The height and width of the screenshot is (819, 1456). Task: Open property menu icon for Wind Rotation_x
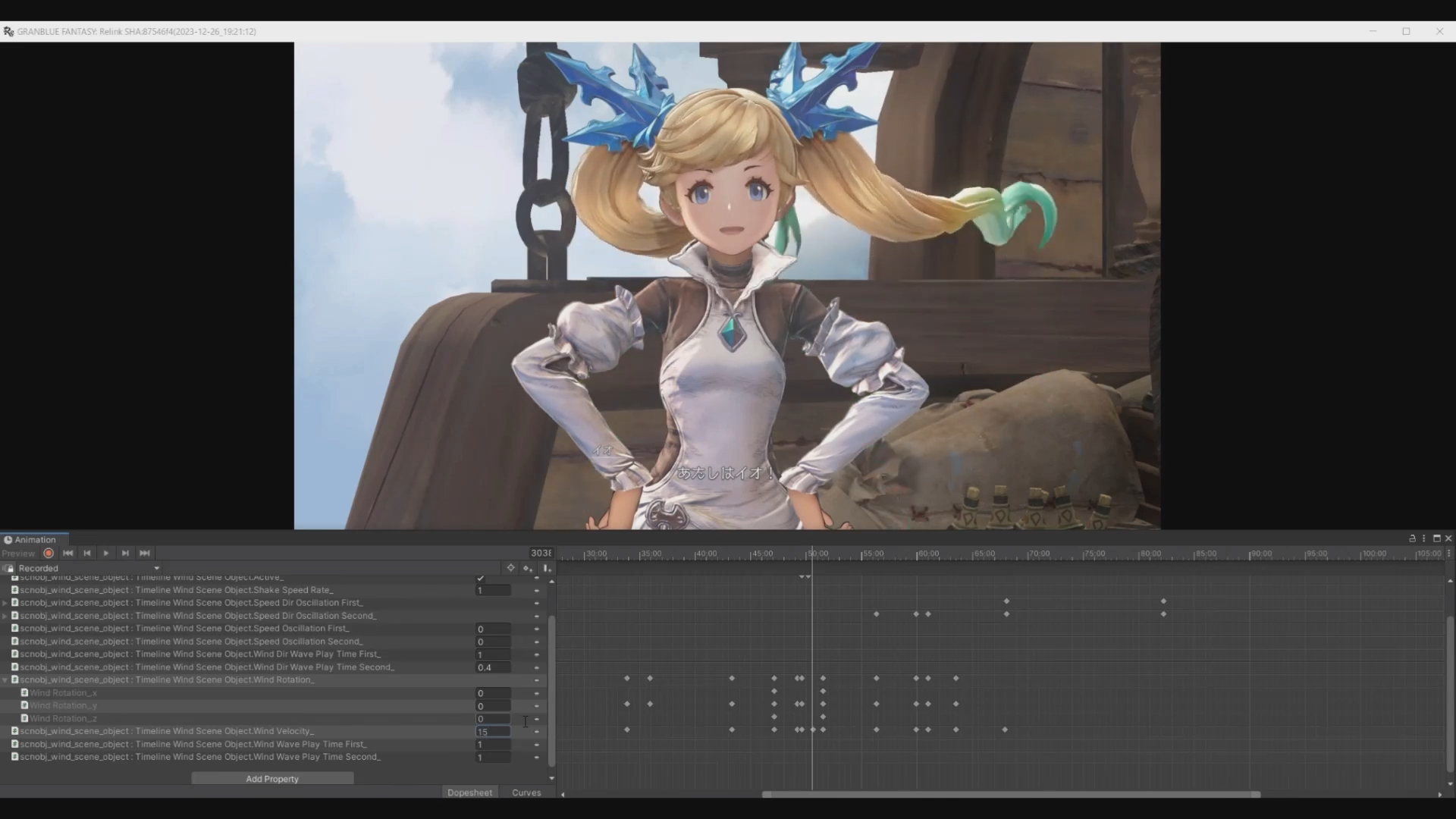[536, 693]
